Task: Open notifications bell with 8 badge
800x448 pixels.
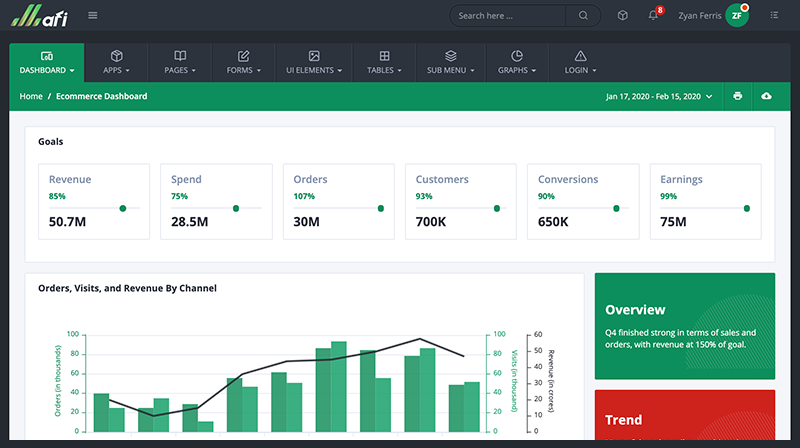Action: click(x=653, y=15)
